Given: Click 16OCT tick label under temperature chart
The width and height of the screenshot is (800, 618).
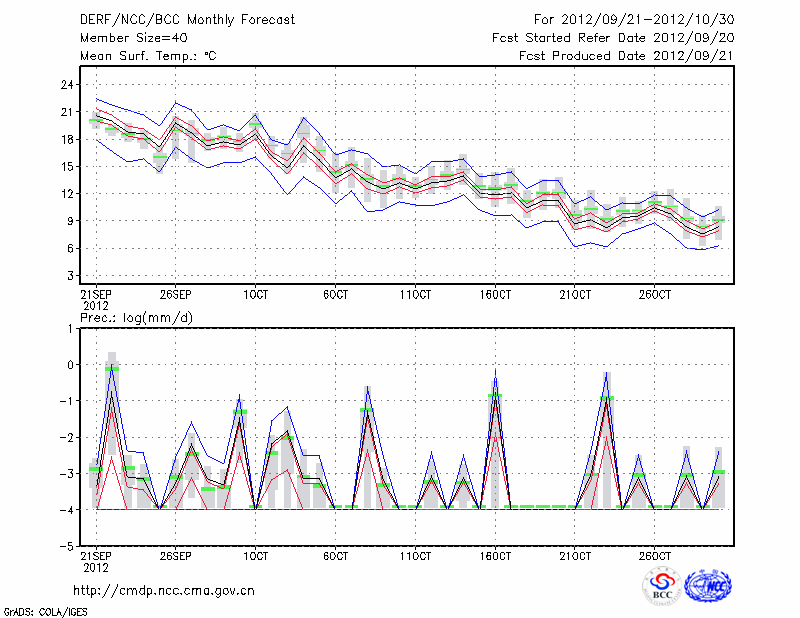Looking at the screenshot, I should (495, 295).
